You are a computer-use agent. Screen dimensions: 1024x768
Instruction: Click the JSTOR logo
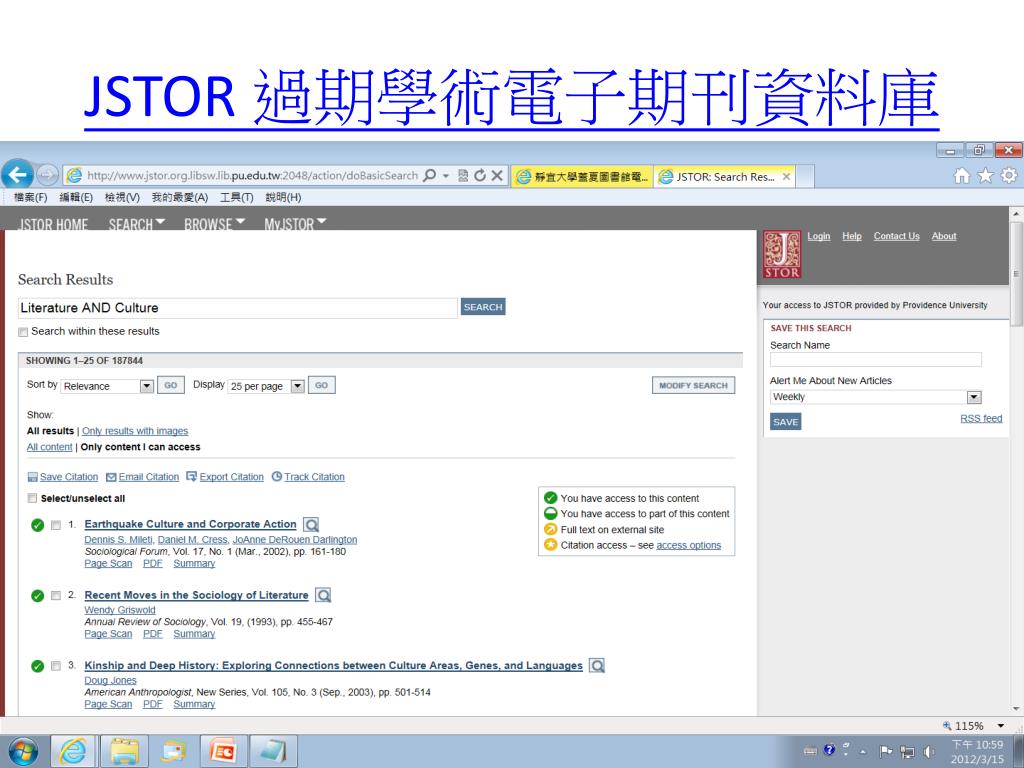pos(782,255)
